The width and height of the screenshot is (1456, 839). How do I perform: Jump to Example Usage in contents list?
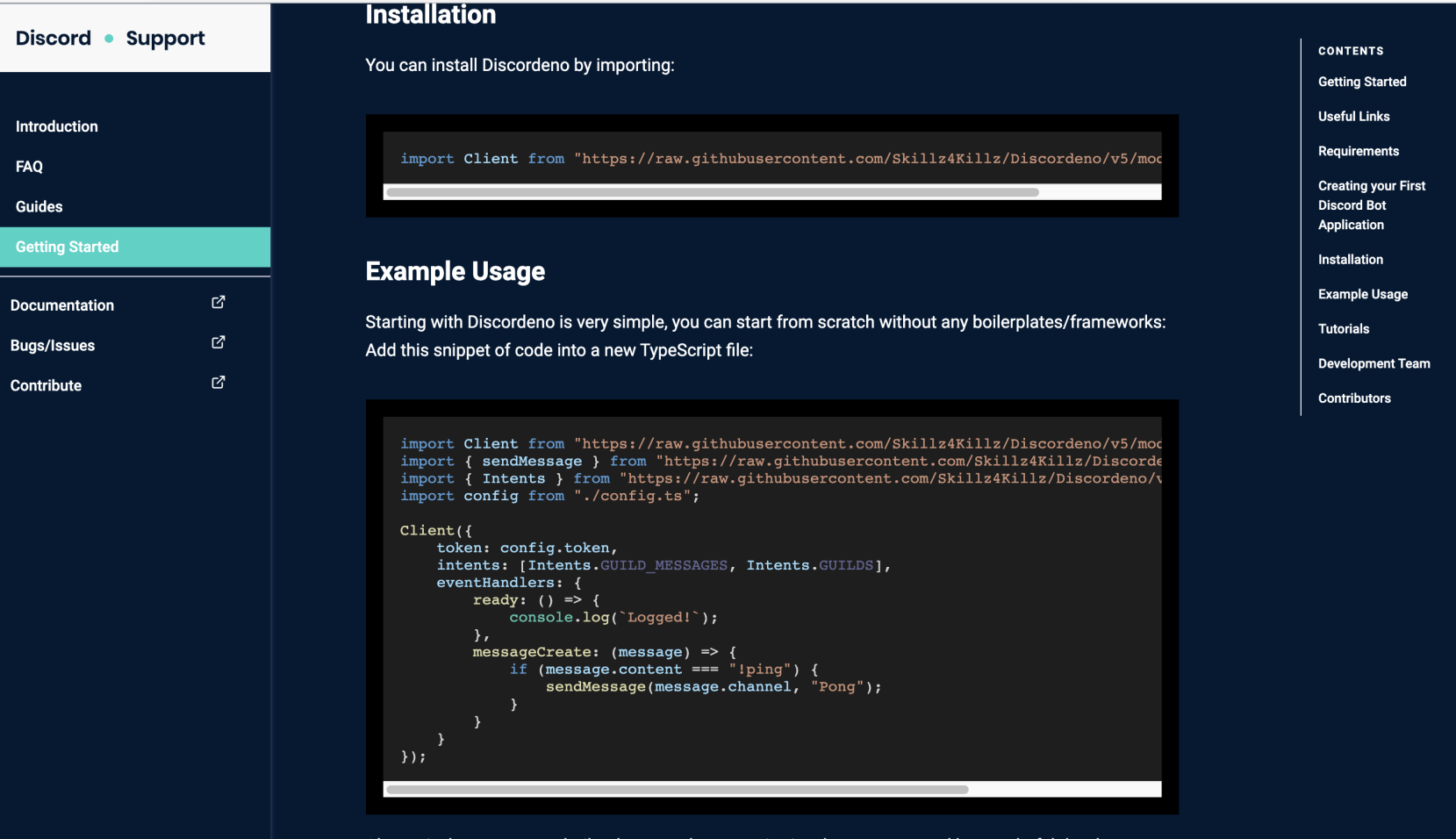[x=1363, y=294]
